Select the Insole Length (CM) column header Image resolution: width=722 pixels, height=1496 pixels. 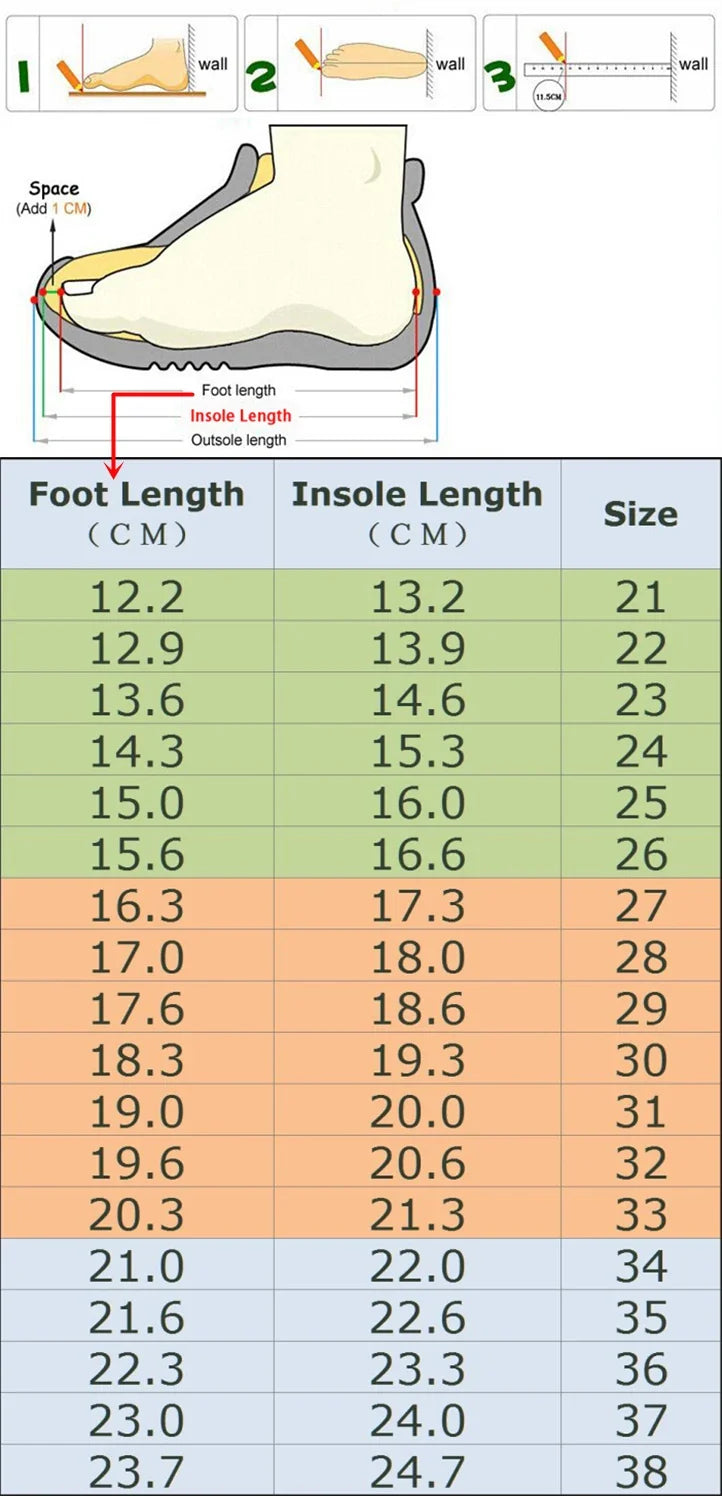[x=417, y=512]
